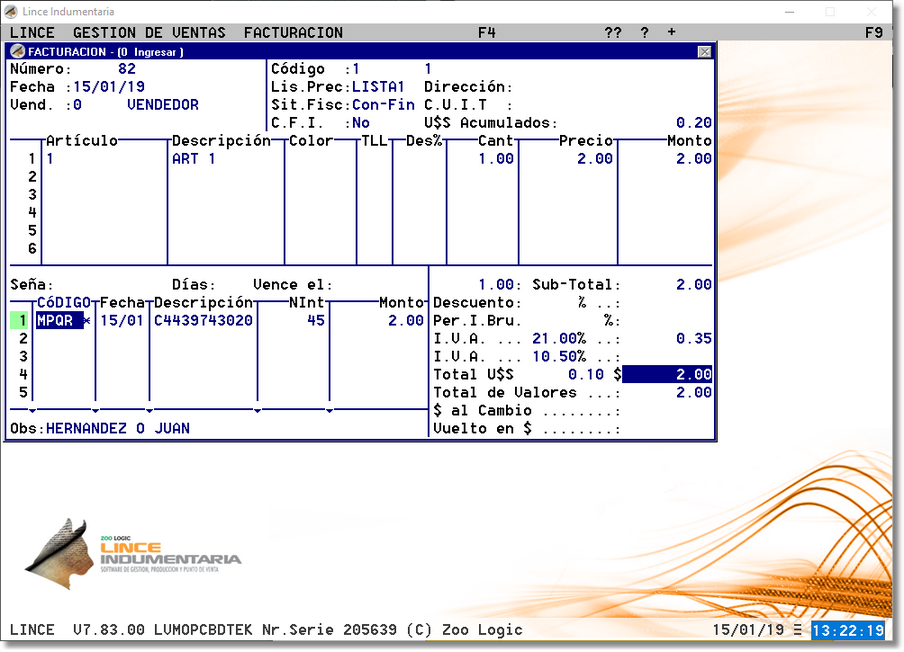Click the Fecha value 15/01/19
Image resolution: width=904 pixels, height=652 pixels.
tap(109, 87)
